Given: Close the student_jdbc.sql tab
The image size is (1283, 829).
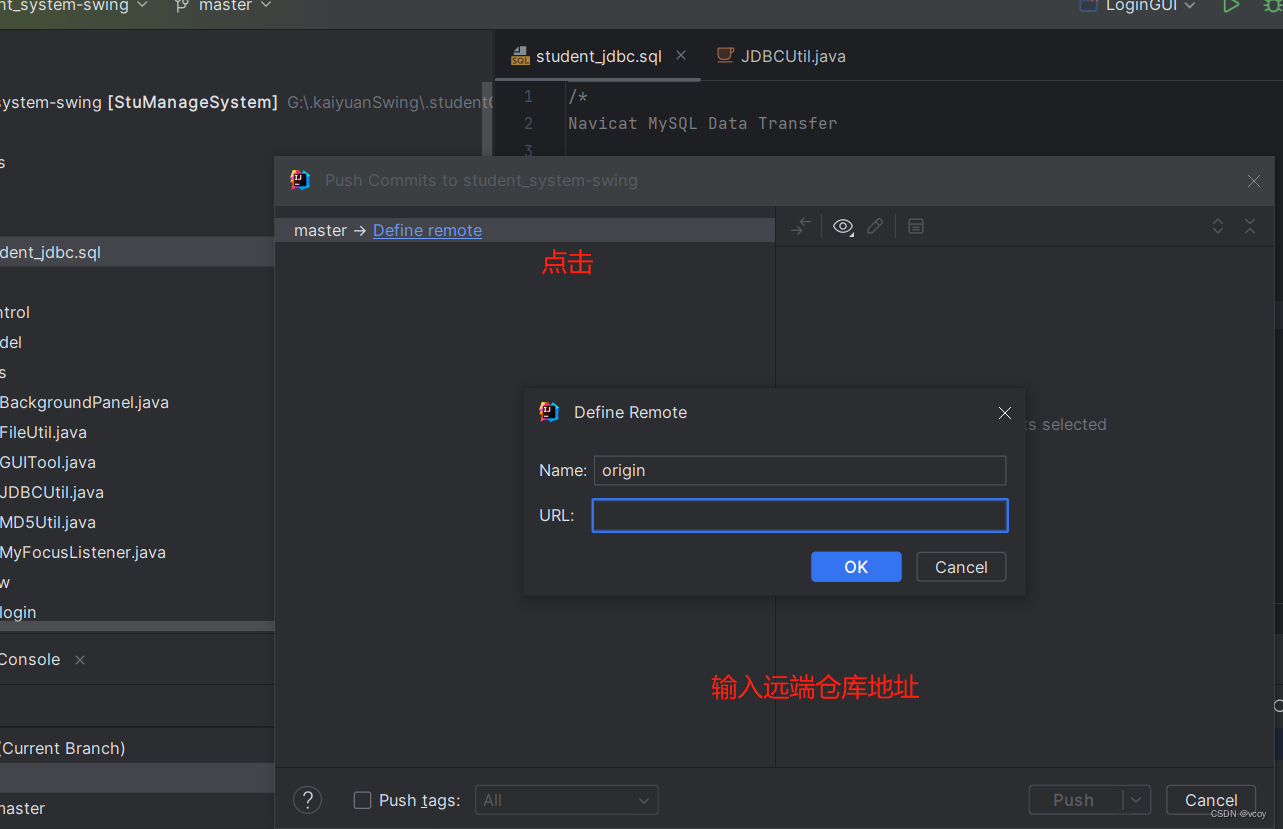Looking at the screenshot, I should [x=681, y=56].
